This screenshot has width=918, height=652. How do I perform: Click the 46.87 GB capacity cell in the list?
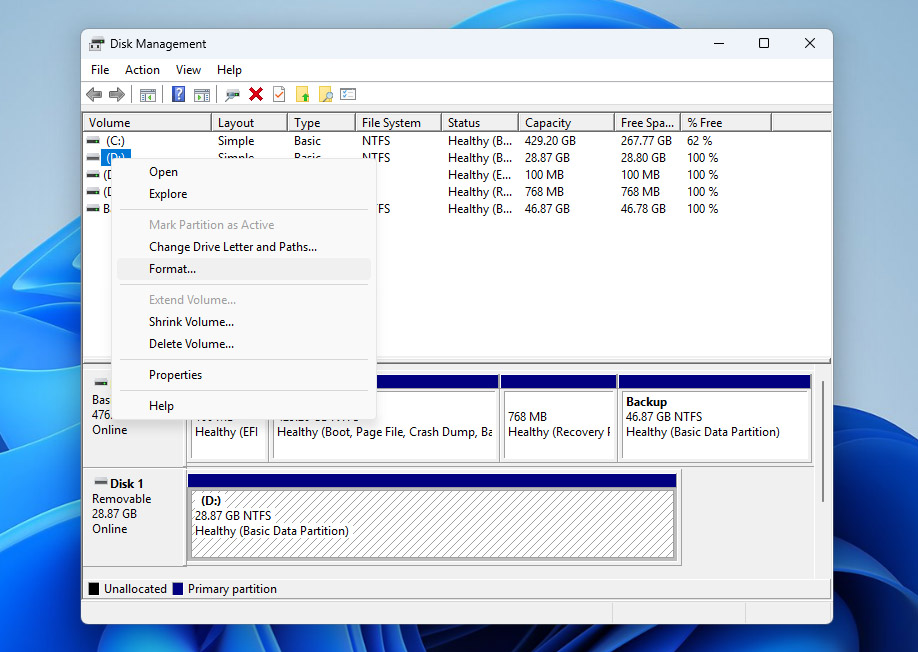547,209
